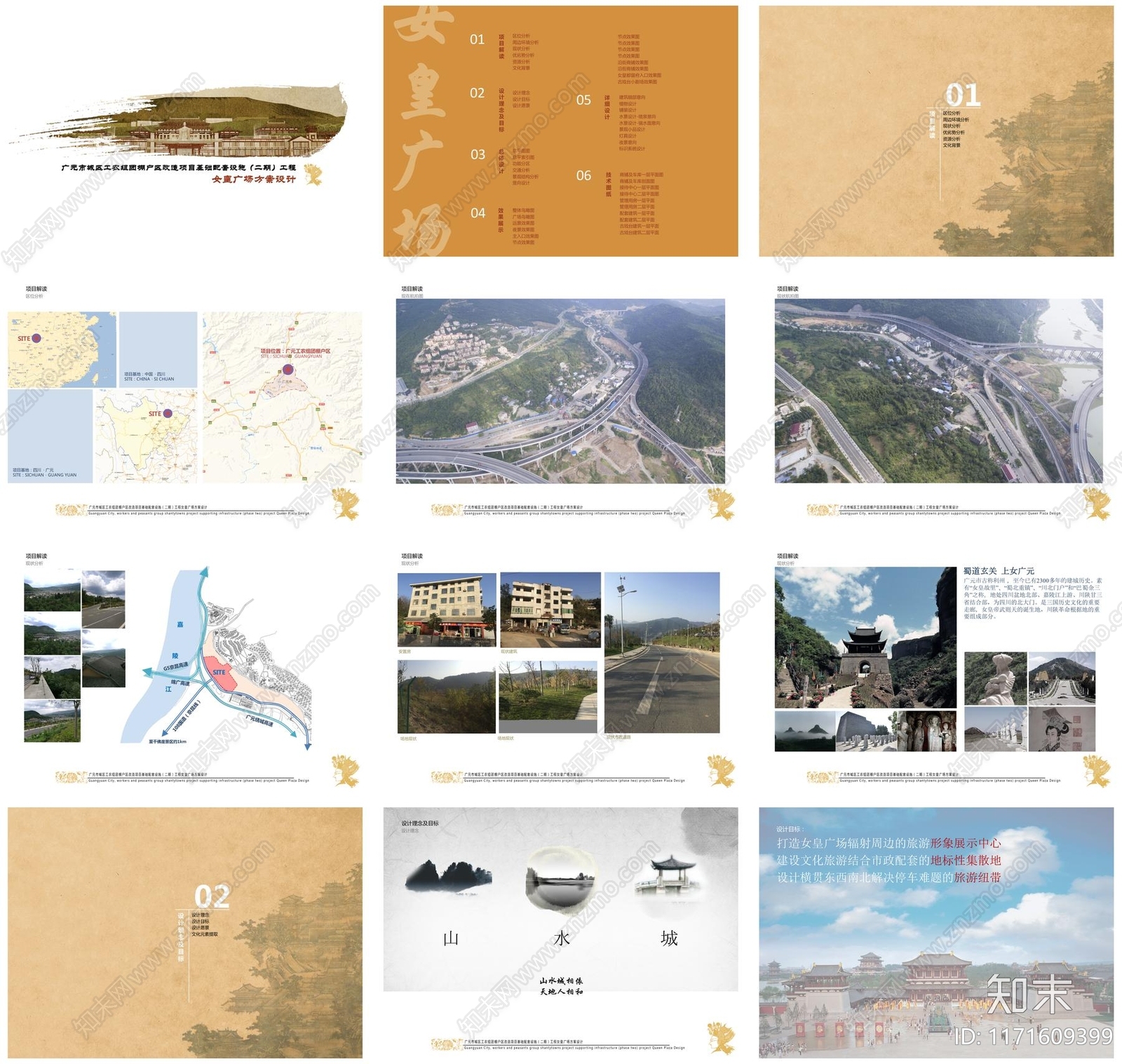1122x1064 pixels.
Task: Click the cloudy sky road photo beside the site diagram
Action: point(104,600)
